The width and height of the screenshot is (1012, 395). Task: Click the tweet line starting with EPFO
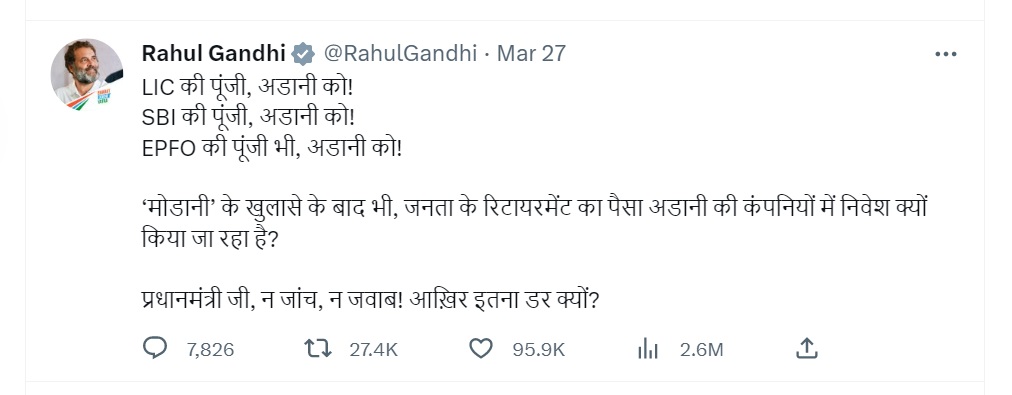272,148
